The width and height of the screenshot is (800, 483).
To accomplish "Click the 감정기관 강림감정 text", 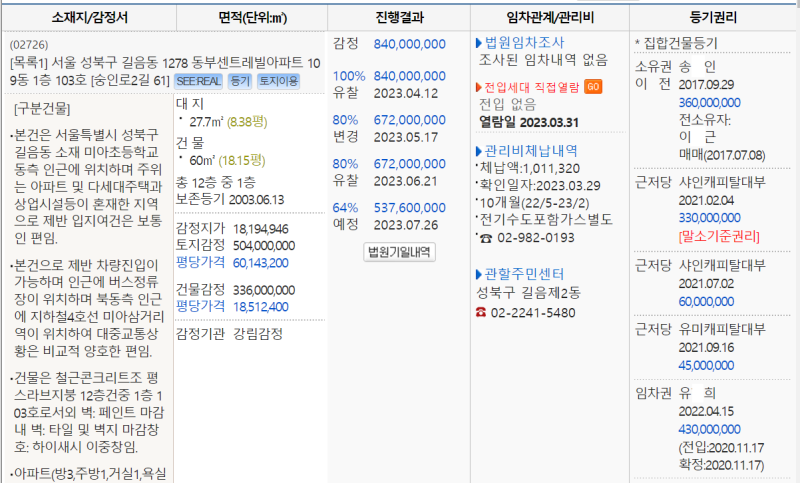I will [x=230, y=334].
